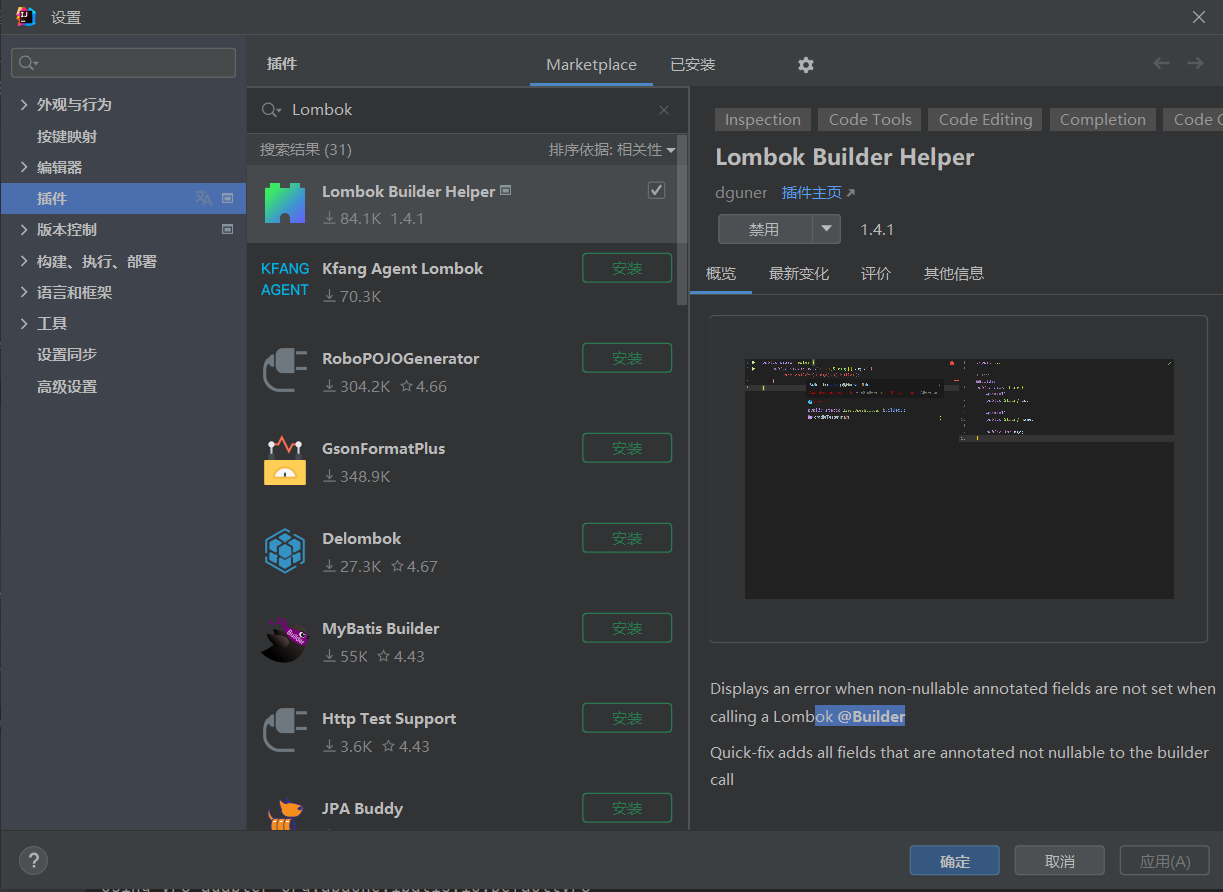Close the 设置 dialog window
Viewport: 1223px width, 892px height.
coord(1199,17)
